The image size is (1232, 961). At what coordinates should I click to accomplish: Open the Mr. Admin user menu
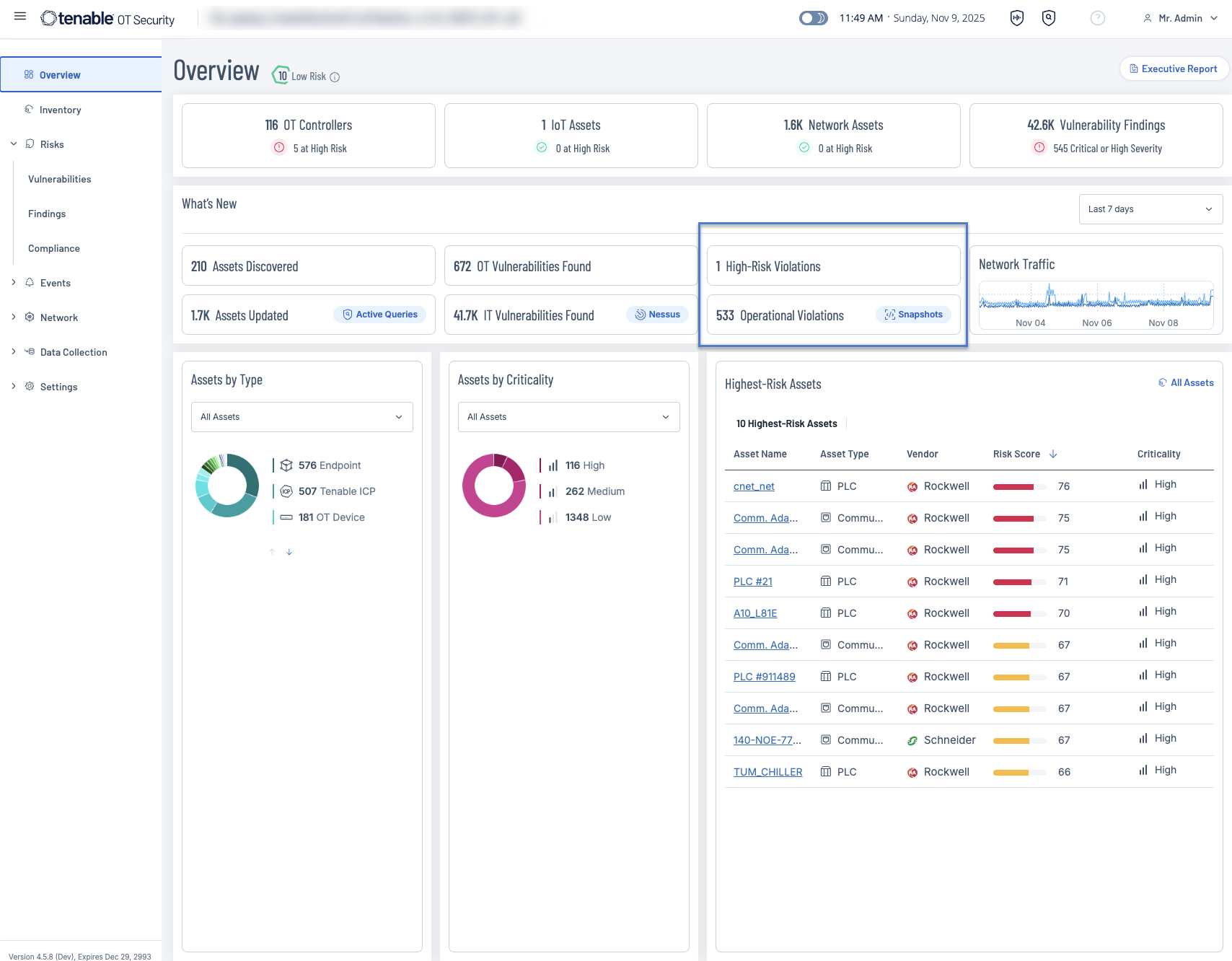[1180, 18]
